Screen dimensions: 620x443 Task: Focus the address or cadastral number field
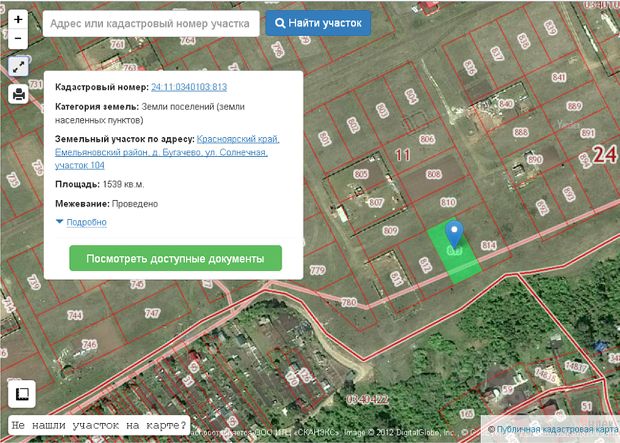149,23
